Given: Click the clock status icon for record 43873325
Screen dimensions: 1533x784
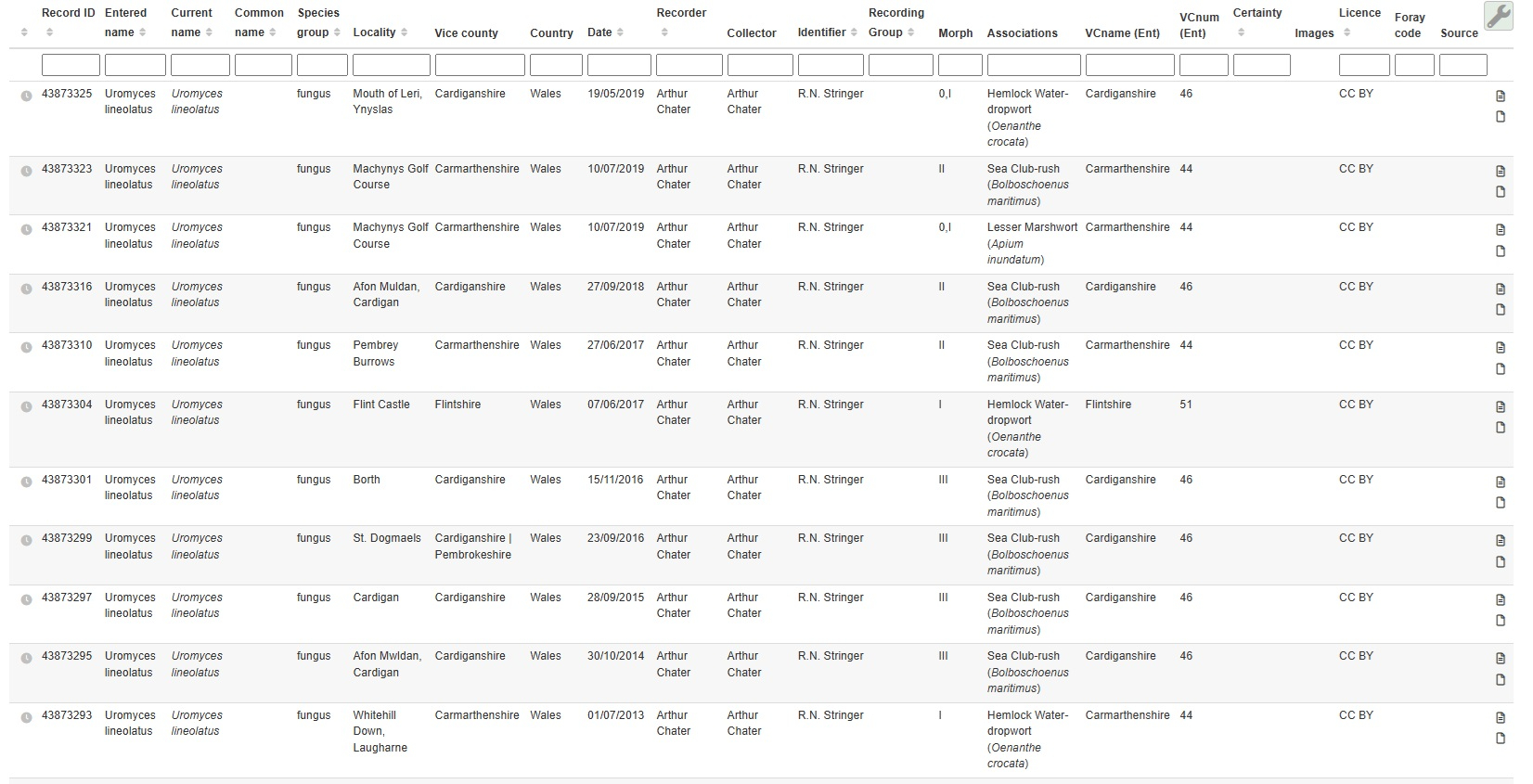Looking at the screenshot, I should coord(26,96).
